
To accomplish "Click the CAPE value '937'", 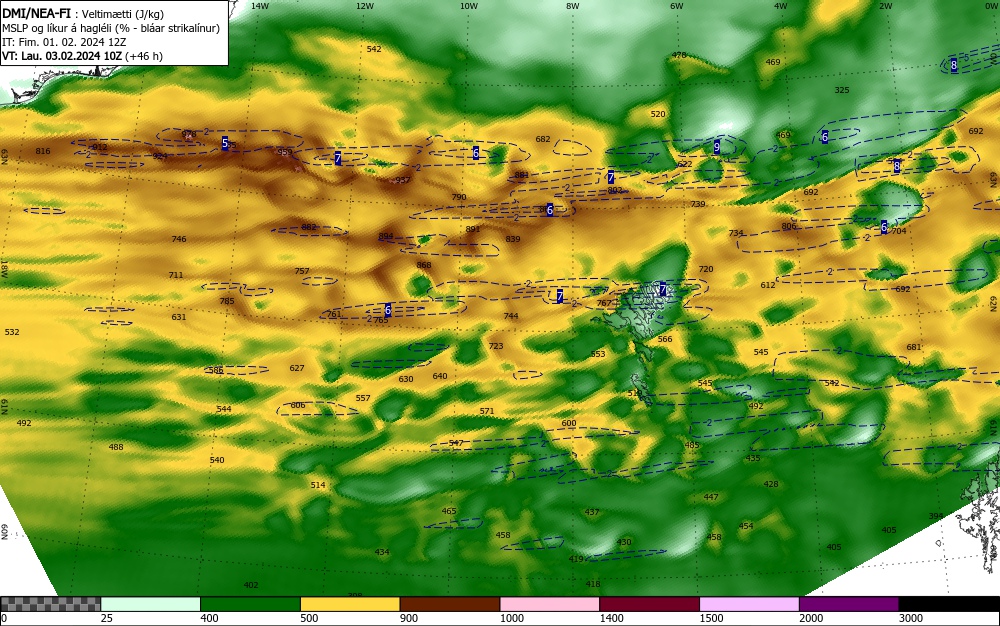I will [x=402, y=180].
